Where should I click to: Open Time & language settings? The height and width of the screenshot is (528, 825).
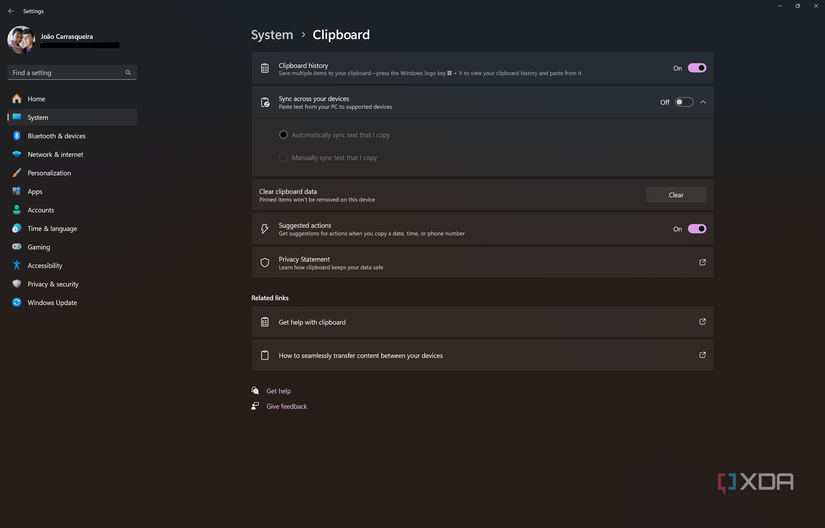coord(72,228)
